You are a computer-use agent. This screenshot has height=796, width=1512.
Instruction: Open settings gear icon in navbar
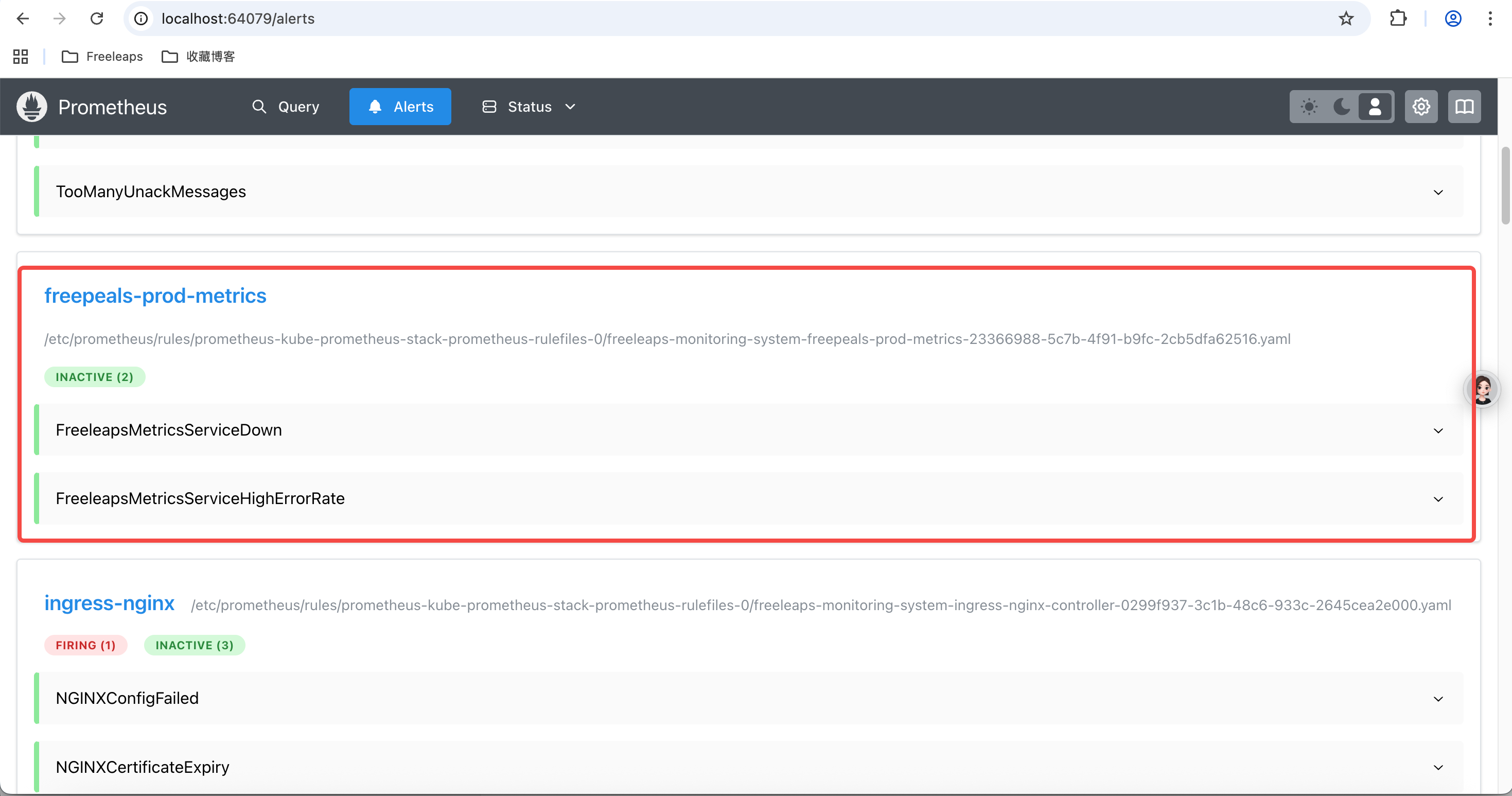(x=1421, y=107)
